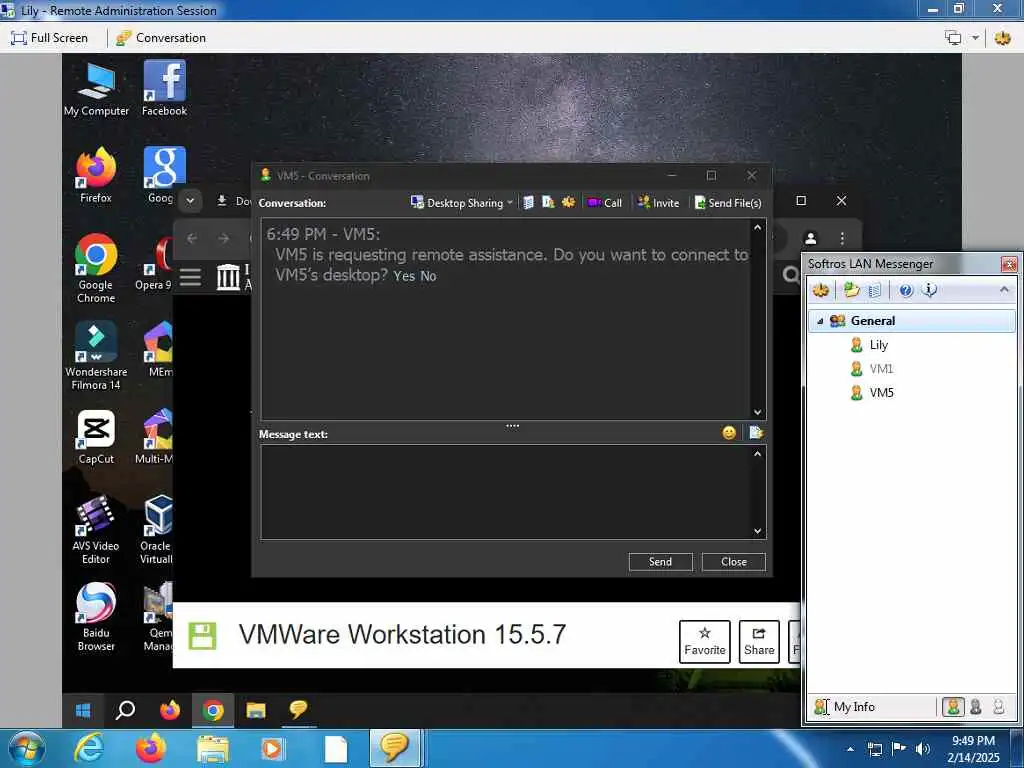Set status to Busy with dark user icon

pyautogui.click(x=976, y=707)
